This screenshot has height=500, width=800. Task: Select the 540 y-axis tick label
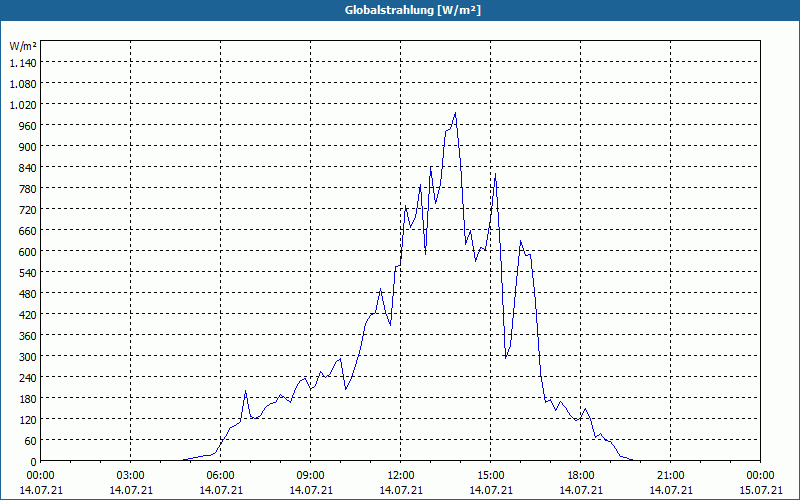coord(28,272)
